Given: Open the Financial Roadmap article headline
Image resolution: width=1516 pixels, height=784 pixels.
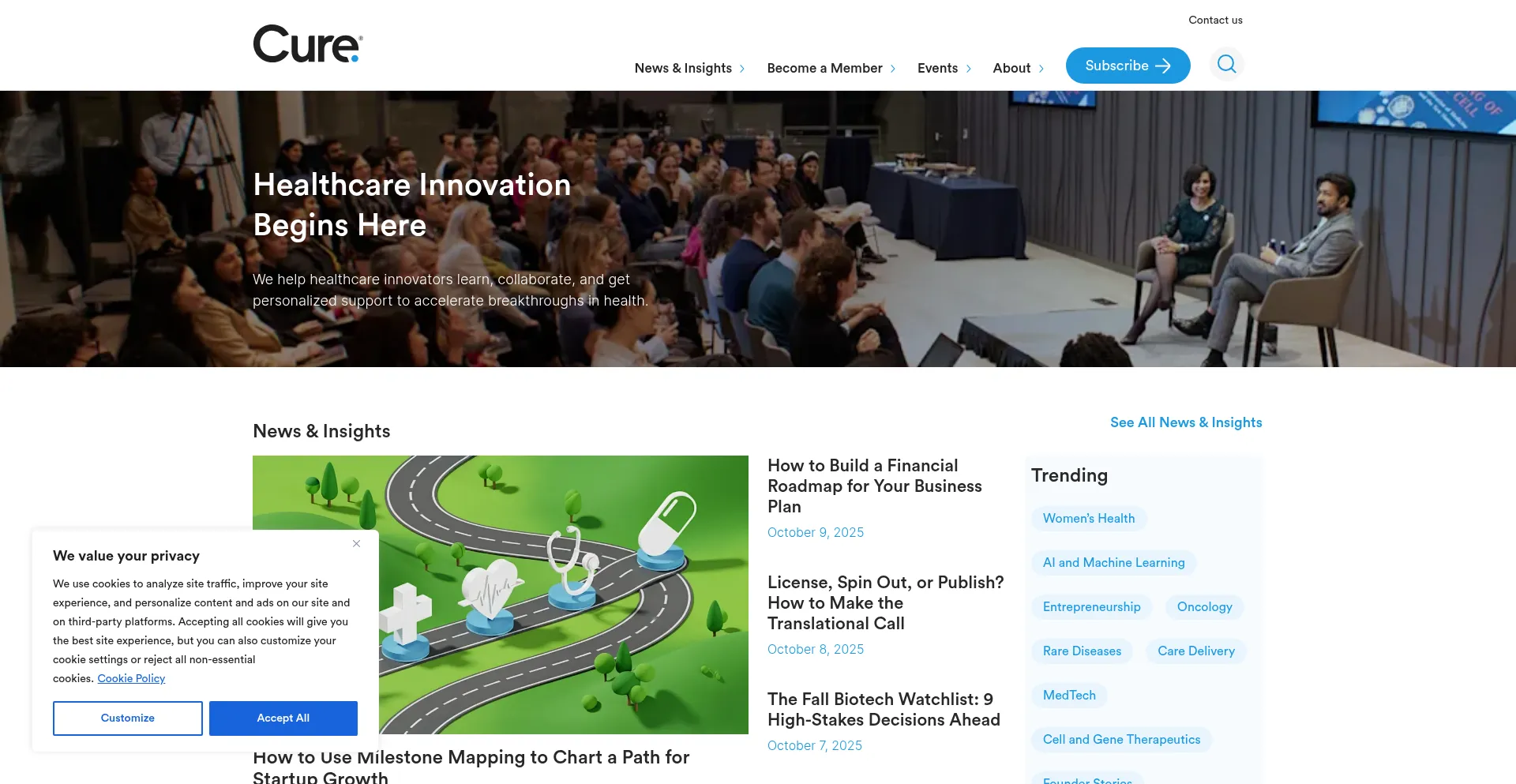Looking at the screenshot, I should click(x=874, y=486).
